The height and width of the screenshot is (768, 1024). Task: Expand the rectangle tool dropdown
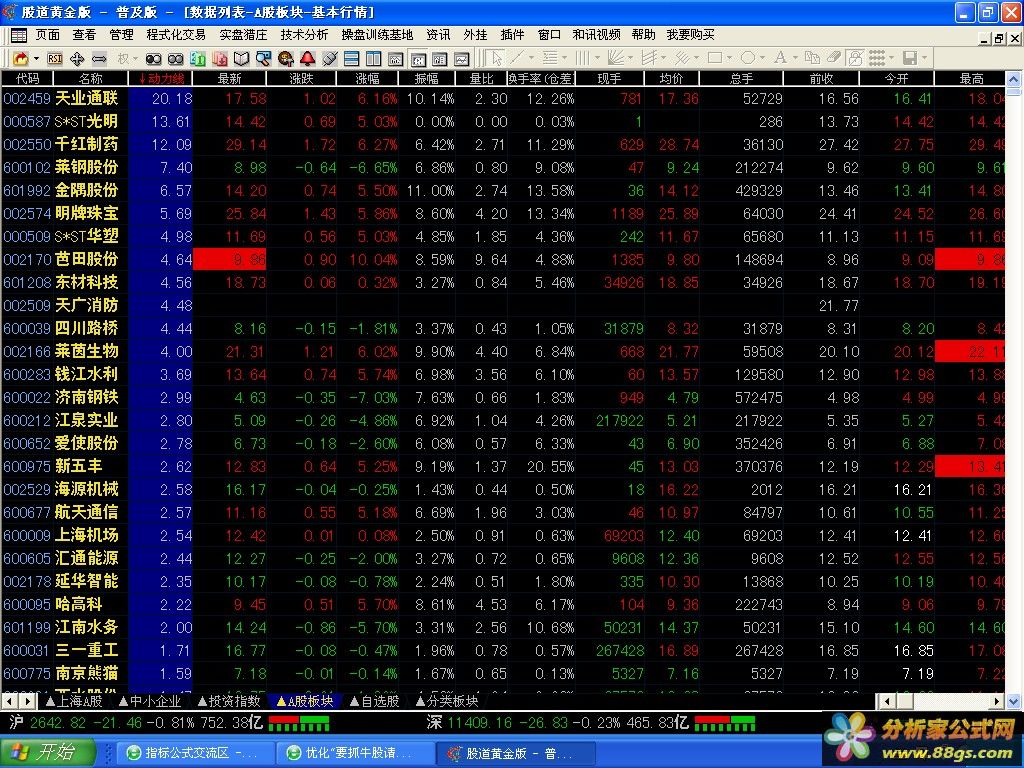[729, 58]
